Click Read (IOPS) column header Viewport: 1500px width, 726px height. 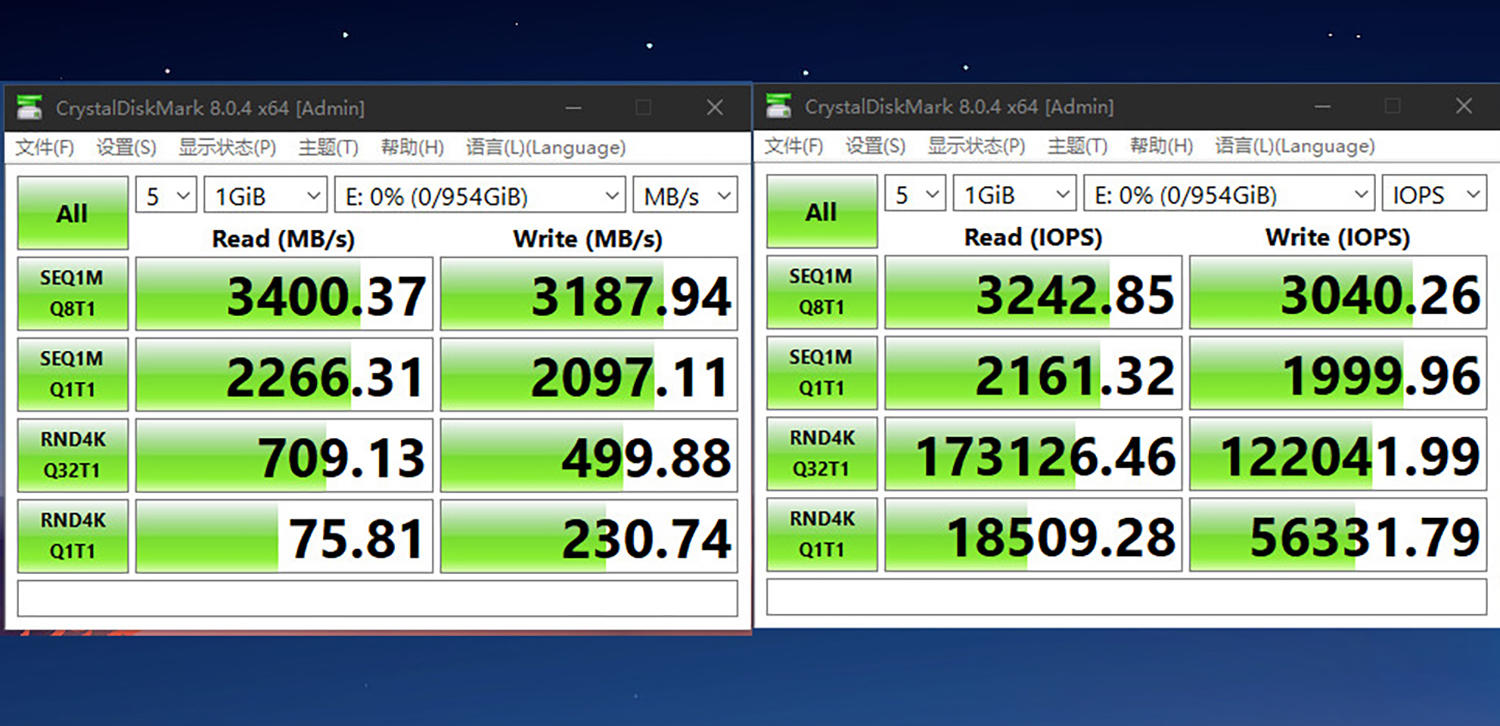click(1033, 237)
